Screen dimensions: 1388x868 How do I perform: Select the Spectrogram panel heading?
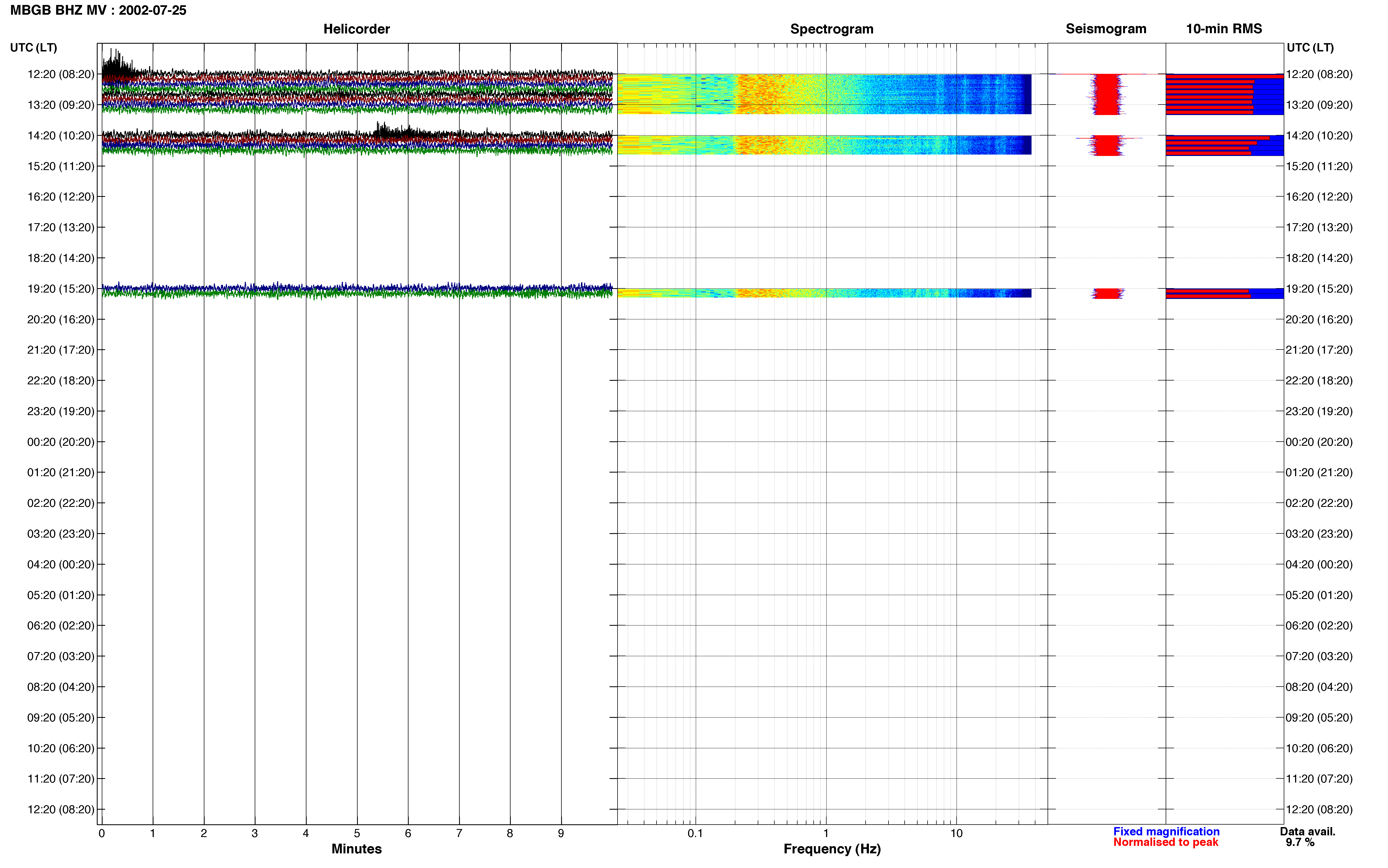pos(832,29)
